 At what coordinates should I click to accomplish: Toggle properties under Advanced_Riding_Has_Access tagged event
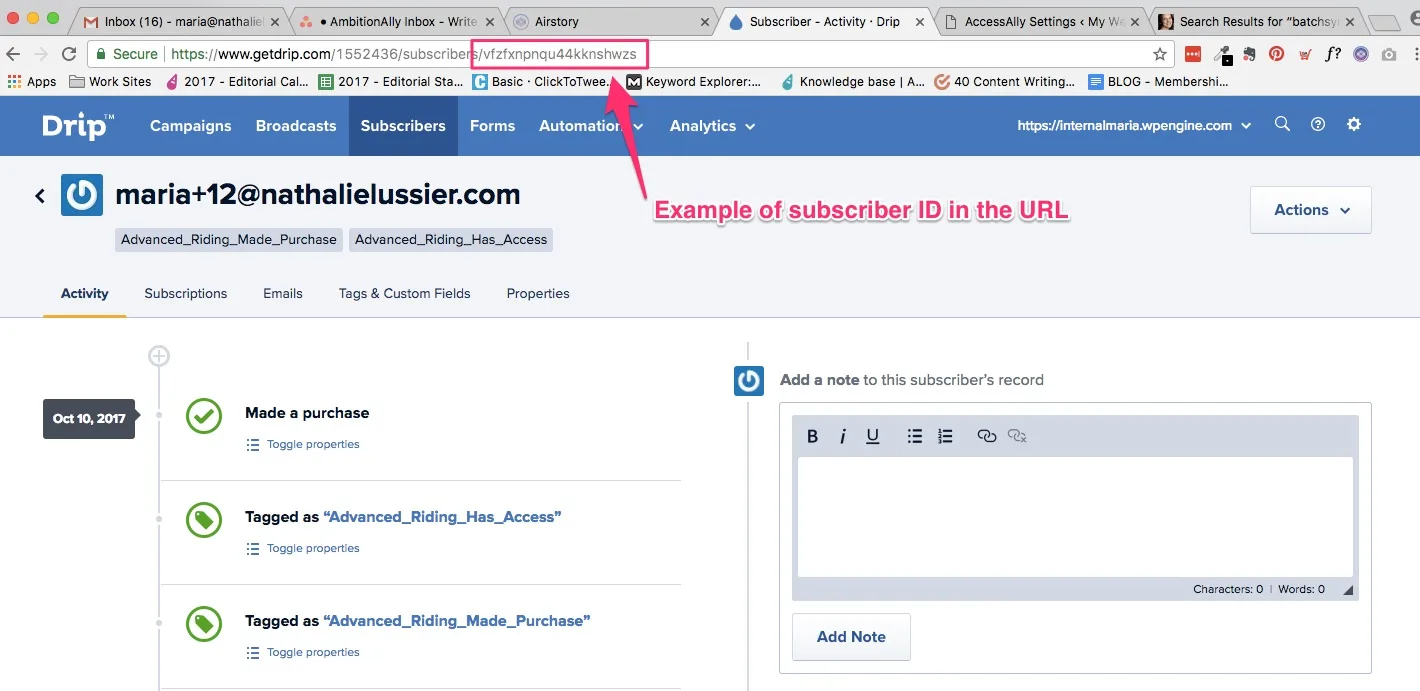(303, 548)
